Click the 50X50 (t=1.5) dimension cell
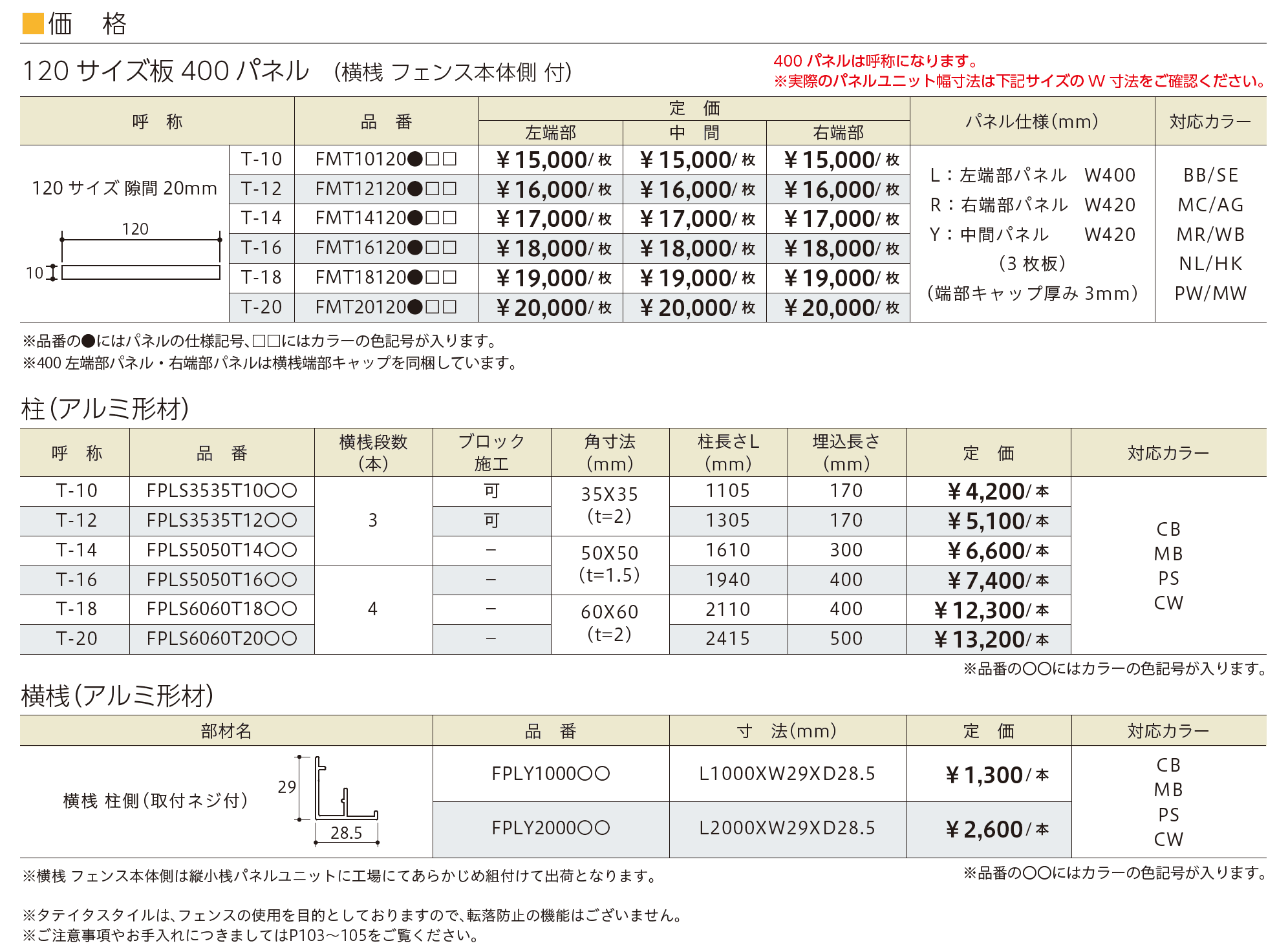This screenshot has width=1288, height=950. [610, 564]
